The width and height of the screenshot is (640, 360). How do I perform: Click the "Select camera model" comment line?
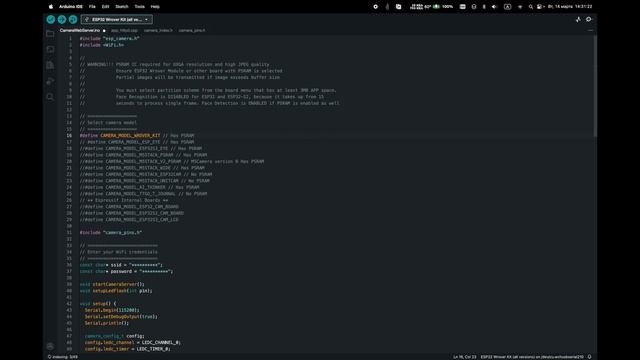click(x=108, y=122)
